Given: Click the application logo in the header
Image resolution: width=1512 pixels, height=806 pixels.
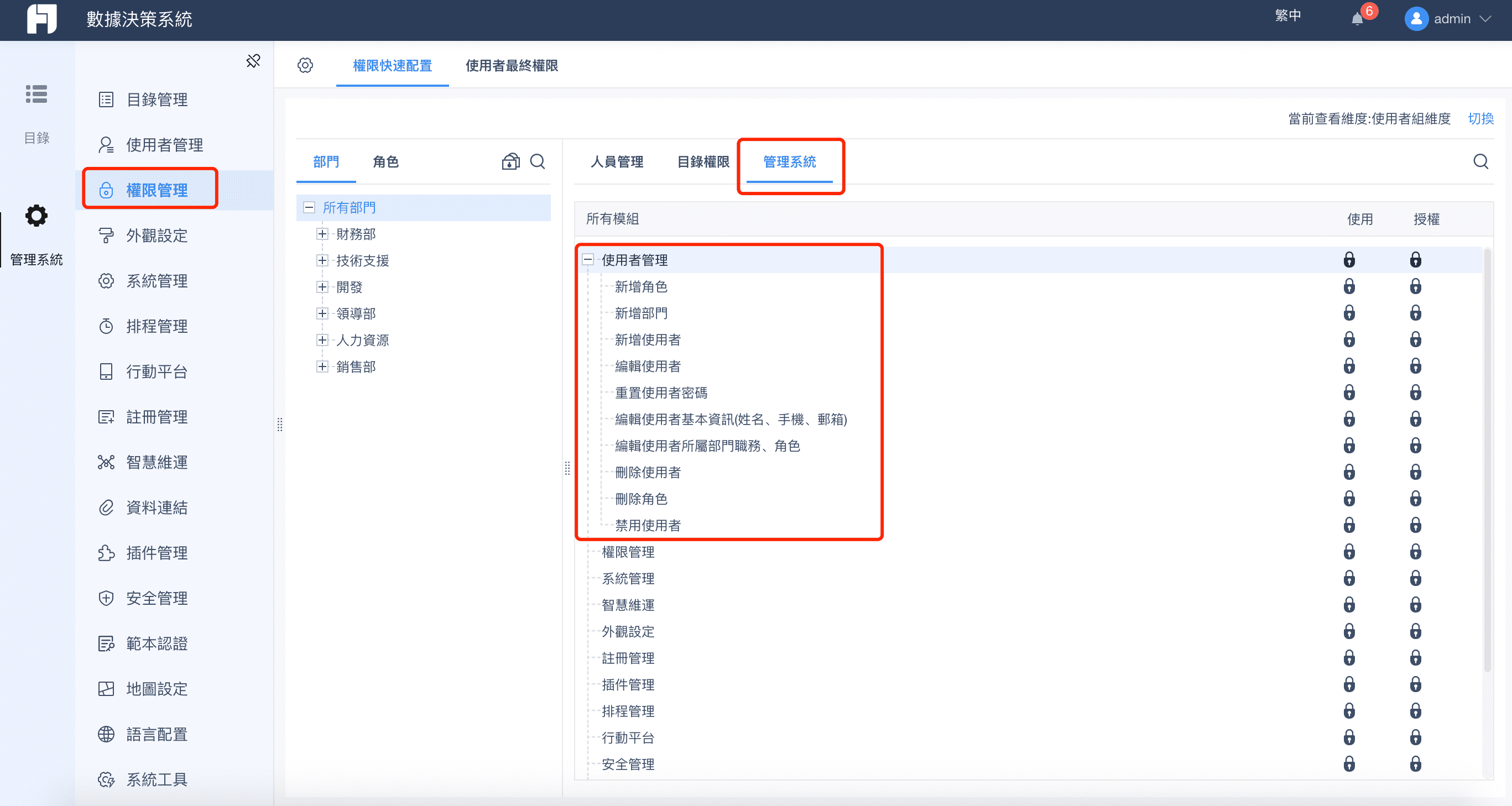Looking at the screenshot, I should coord(41,19).
